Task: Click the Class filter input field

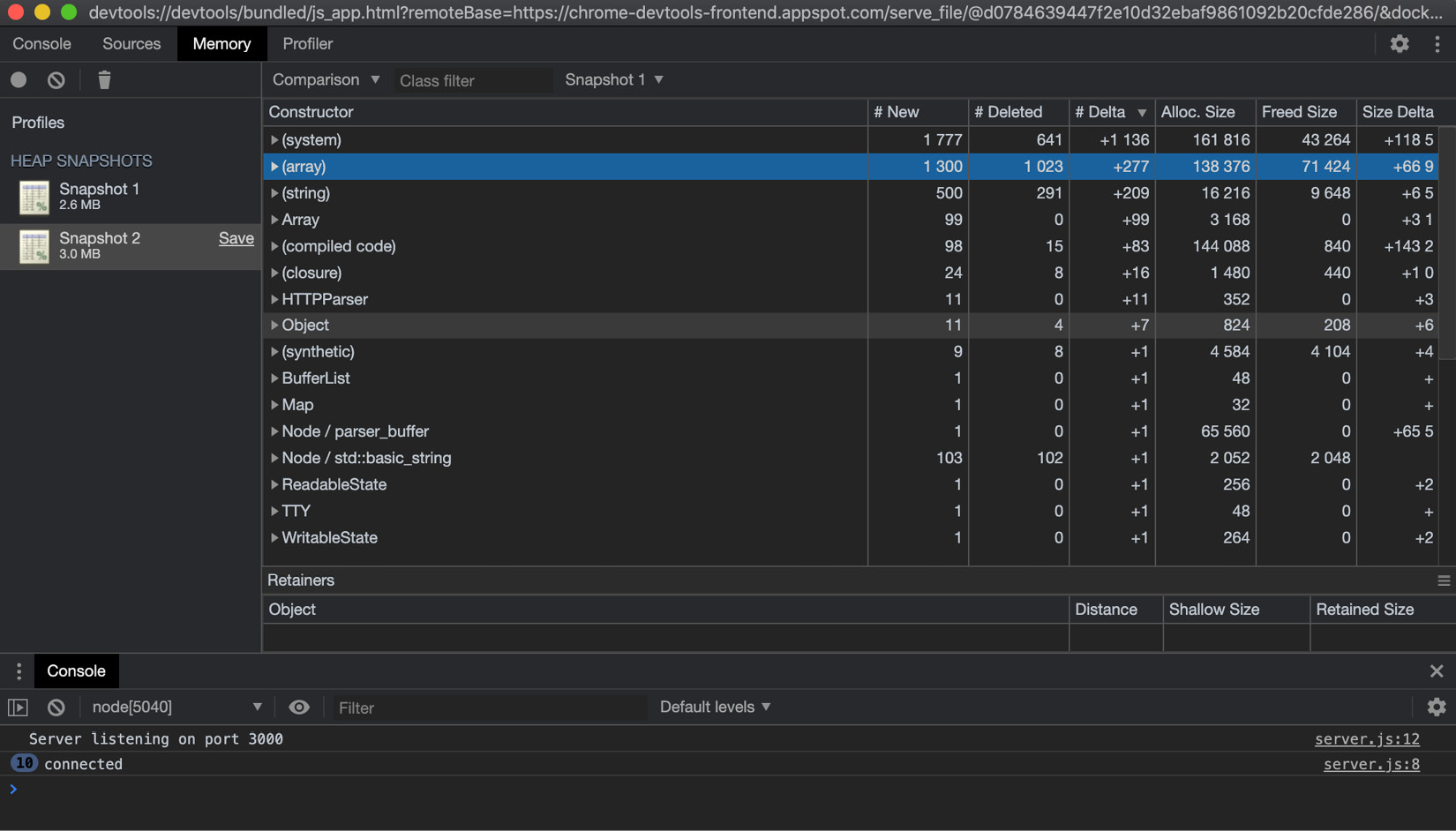Action: point(473,80)
